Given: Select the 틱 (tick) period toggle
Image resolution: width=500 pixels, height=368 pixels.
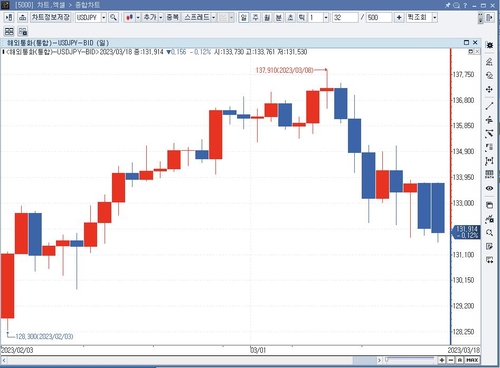Looking at the screenshot, I should tap(302, 17).
